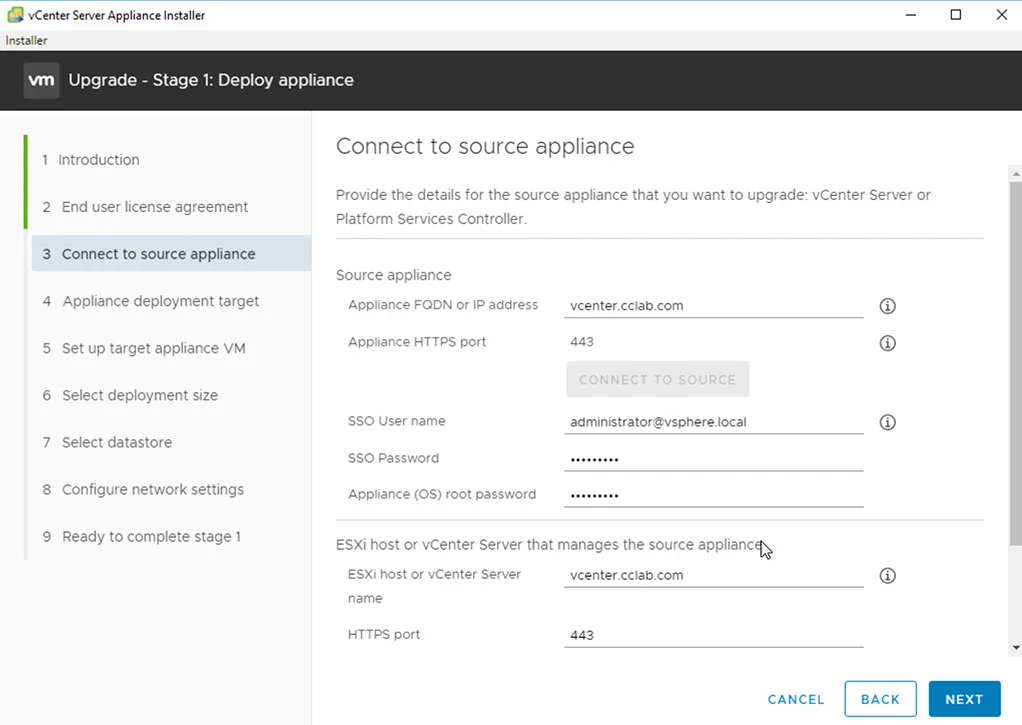Screen dimensions: 1022x725
Task: Click Cancel to abort upgrade
Action: point(796,700)
